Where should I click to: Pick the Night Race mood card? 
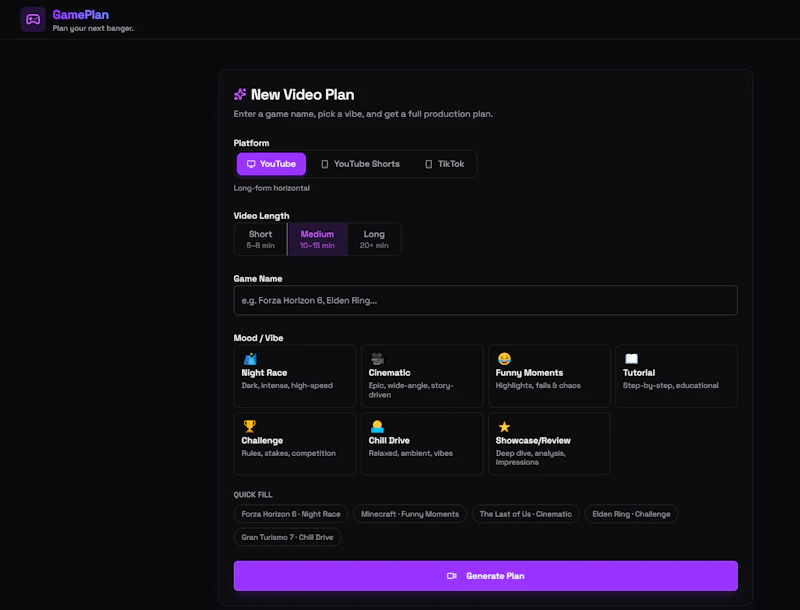point(295,376)
